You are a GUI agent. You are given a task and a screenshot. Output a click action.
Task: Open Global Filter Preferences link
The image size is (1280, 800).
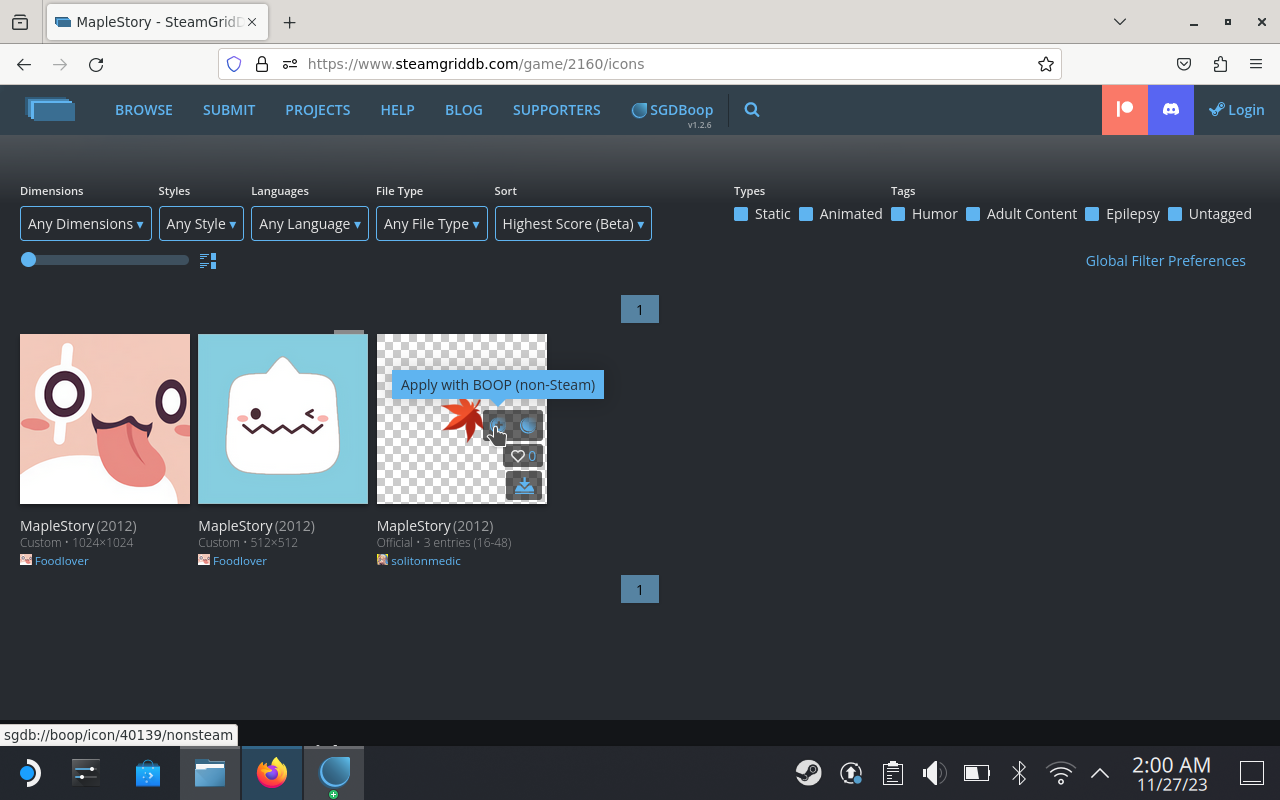pos(1166,261)
